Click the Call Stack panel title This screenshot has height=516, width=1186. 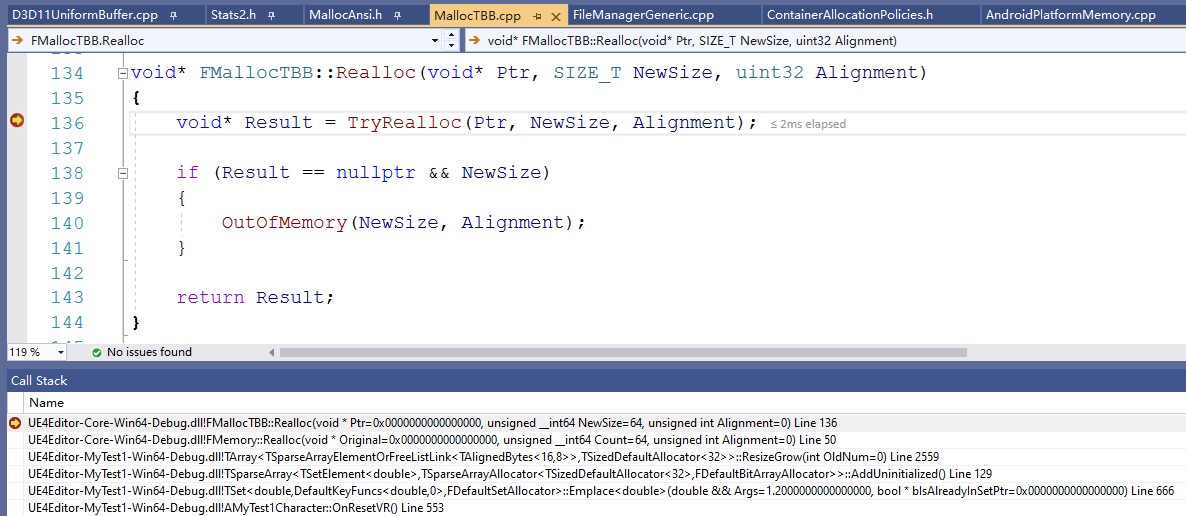(39, 381)
